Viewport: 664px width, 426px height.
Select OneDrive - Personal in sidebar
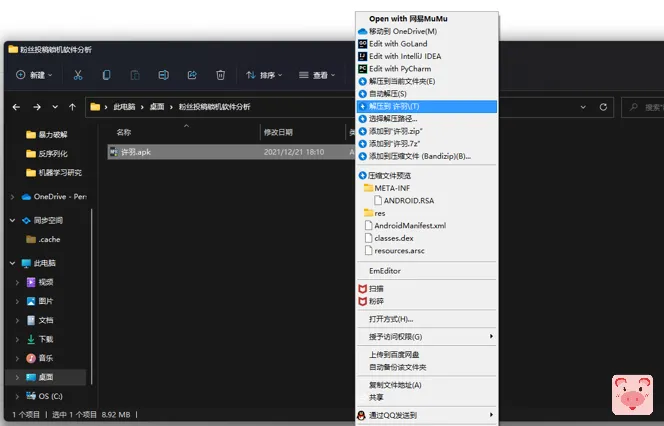click(x=54, y=197)
